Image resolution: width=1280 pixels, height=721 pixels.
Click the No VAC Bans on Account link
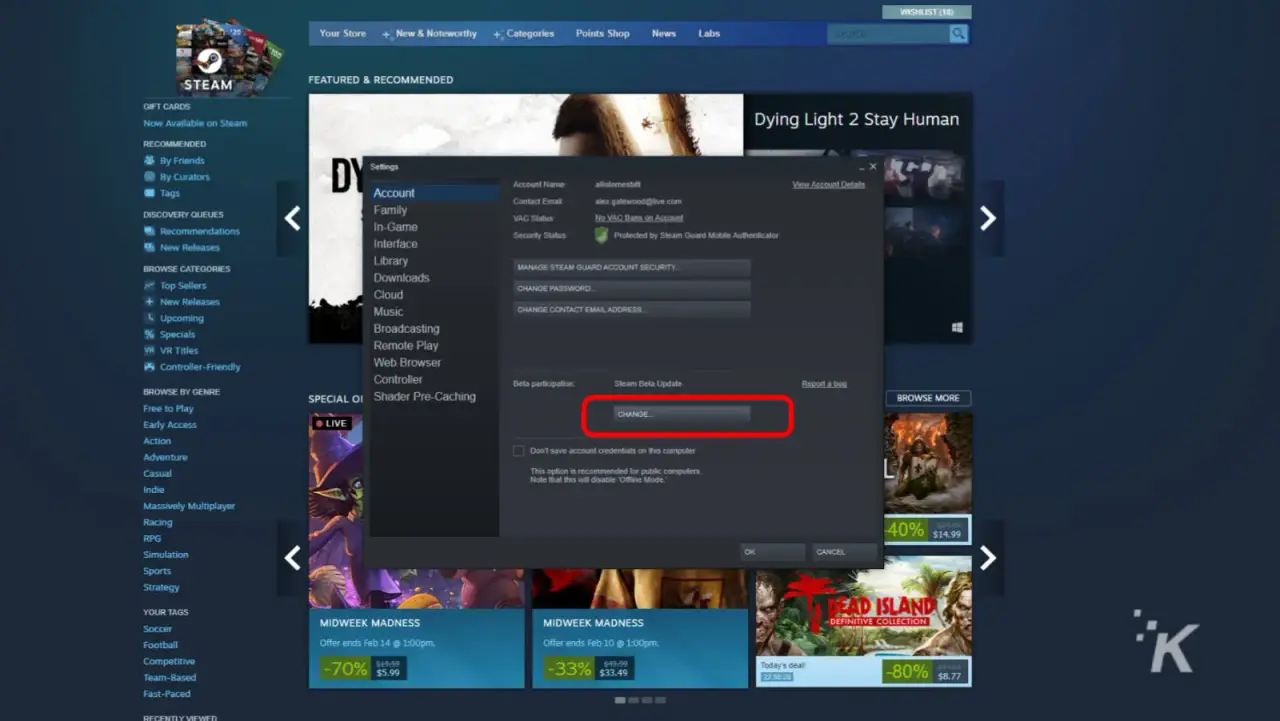[x=639, y=218]
